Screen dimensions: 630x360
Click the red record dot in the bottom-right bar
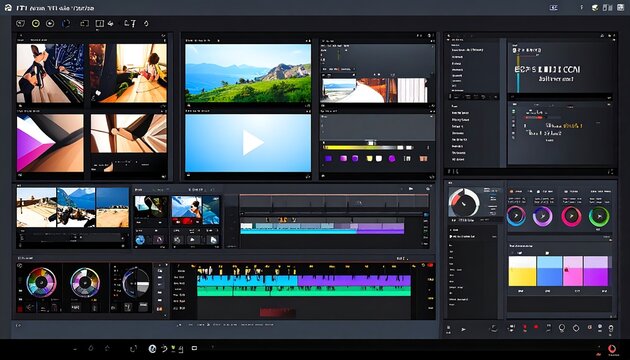tap(536, 327)
